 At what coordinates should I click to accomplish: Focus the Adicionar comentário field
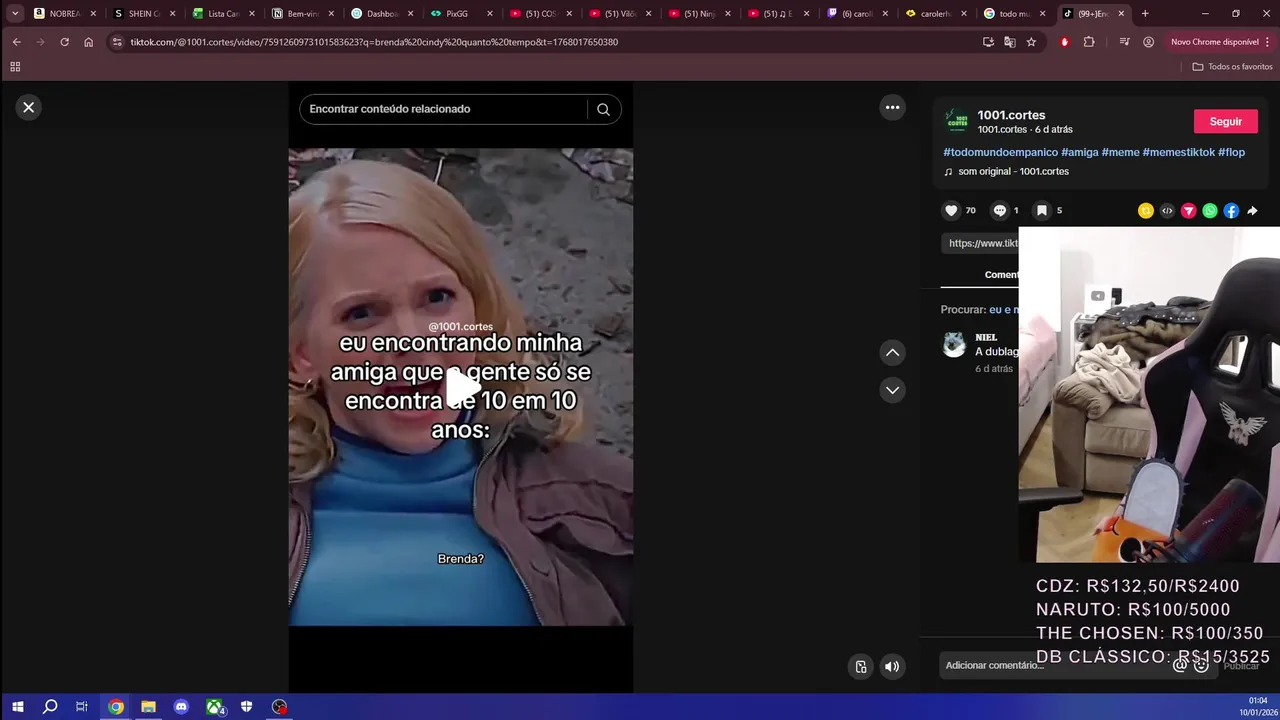pyautogui.click(x=1055, y=665)
